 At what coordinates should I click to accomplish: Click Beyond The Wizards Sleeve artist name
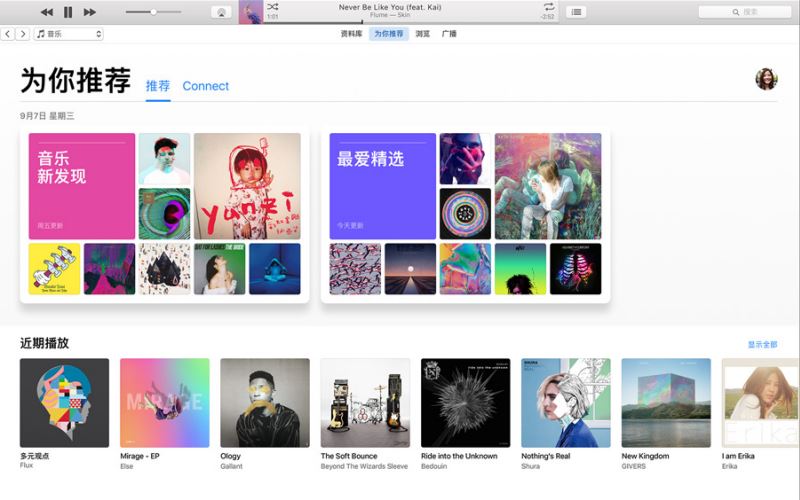(364, 466)
